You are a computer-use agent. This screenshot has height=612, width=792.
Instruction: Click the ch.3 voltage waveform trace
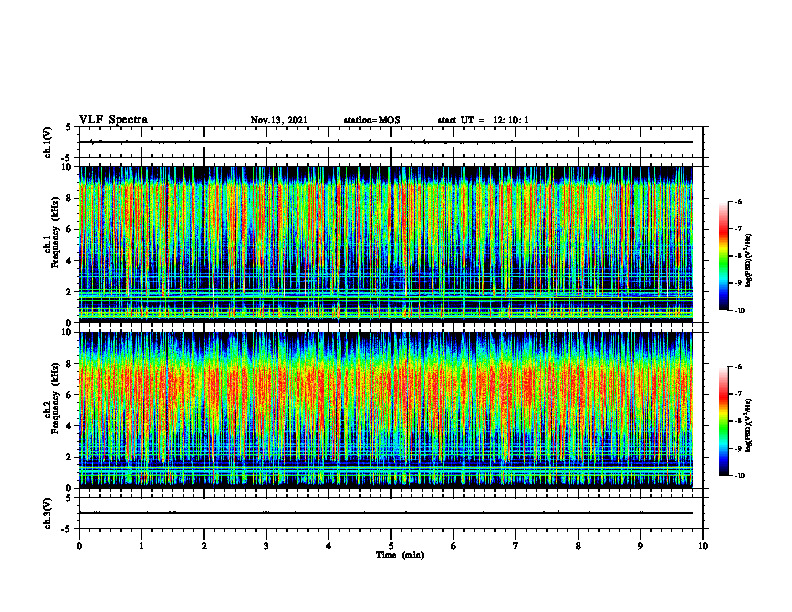[386, 513]
